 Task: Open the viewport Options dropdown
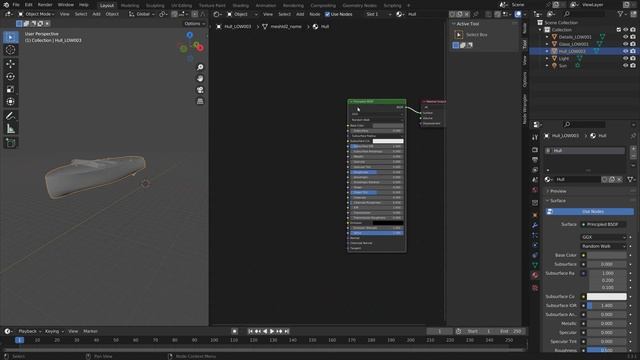(194, 24)
